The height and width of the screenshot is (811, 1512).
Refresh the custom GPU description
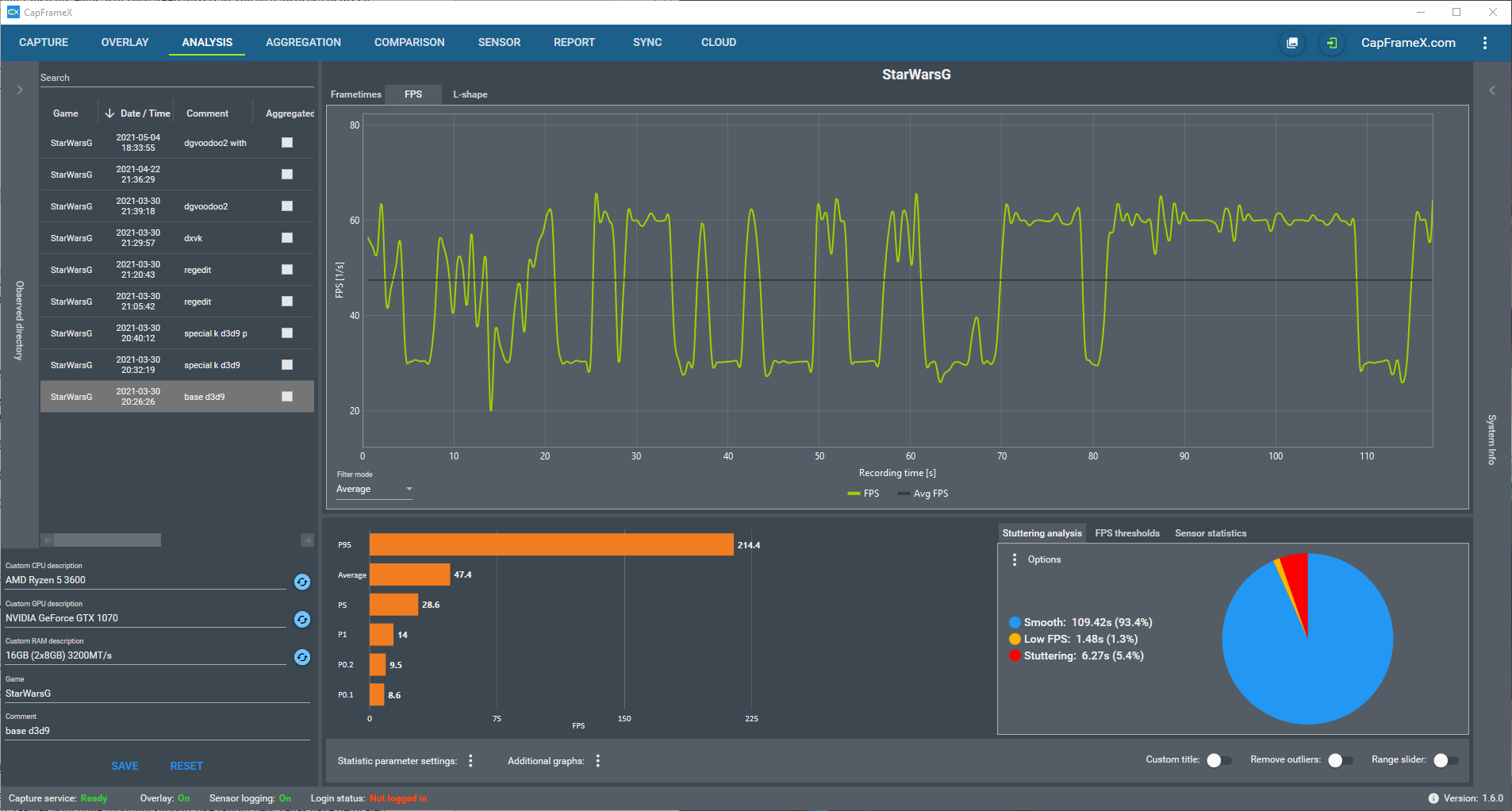click(302, 619)
